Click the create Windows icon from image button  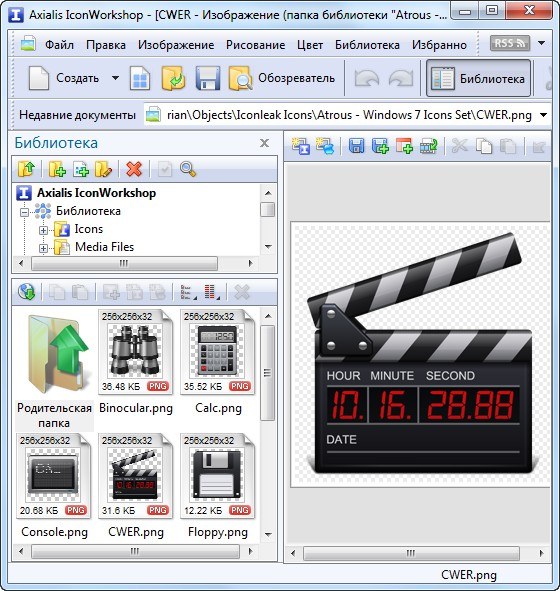pyautogui.click(x=300, y=146)
